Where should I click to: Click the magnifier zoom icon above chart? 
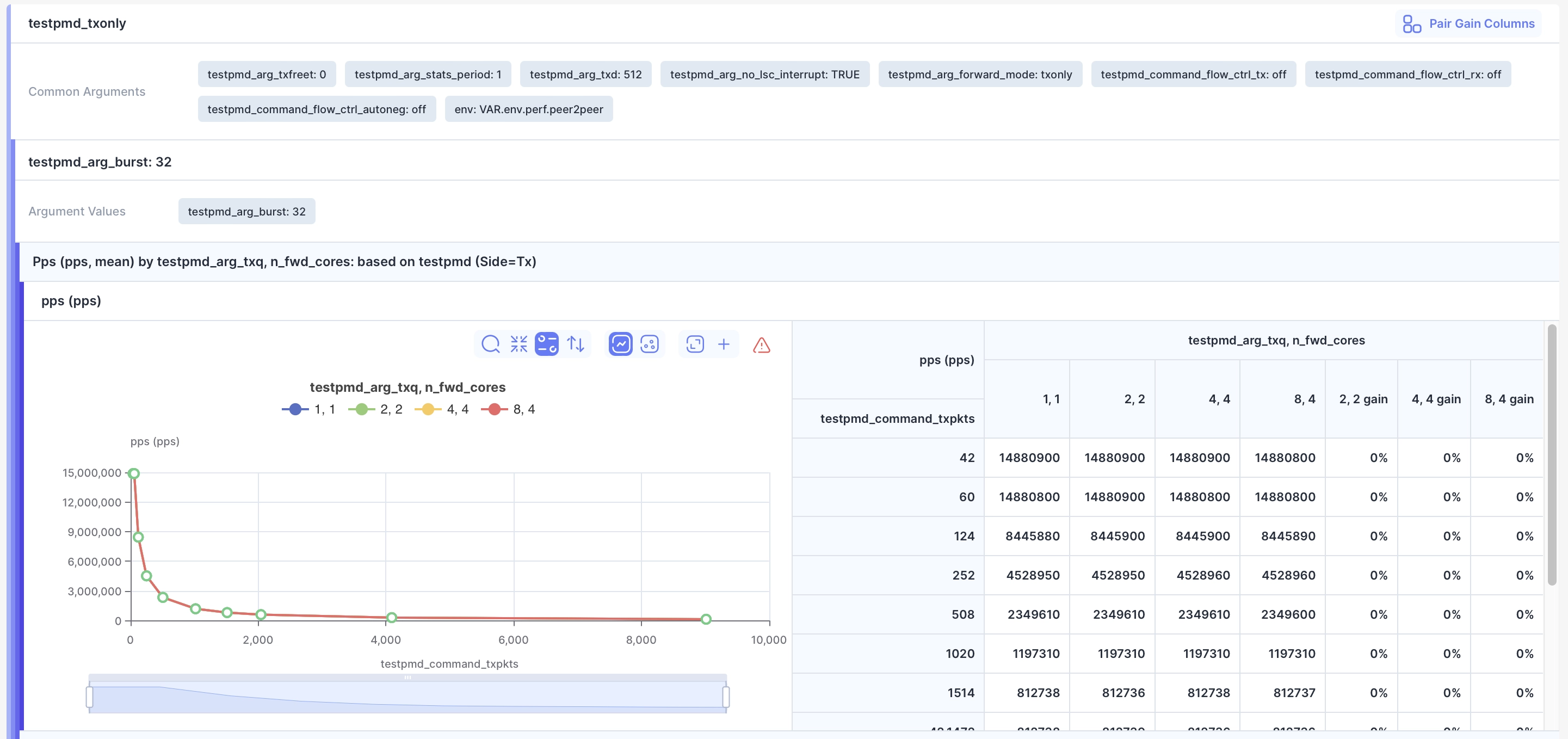(x=490, y=344)
